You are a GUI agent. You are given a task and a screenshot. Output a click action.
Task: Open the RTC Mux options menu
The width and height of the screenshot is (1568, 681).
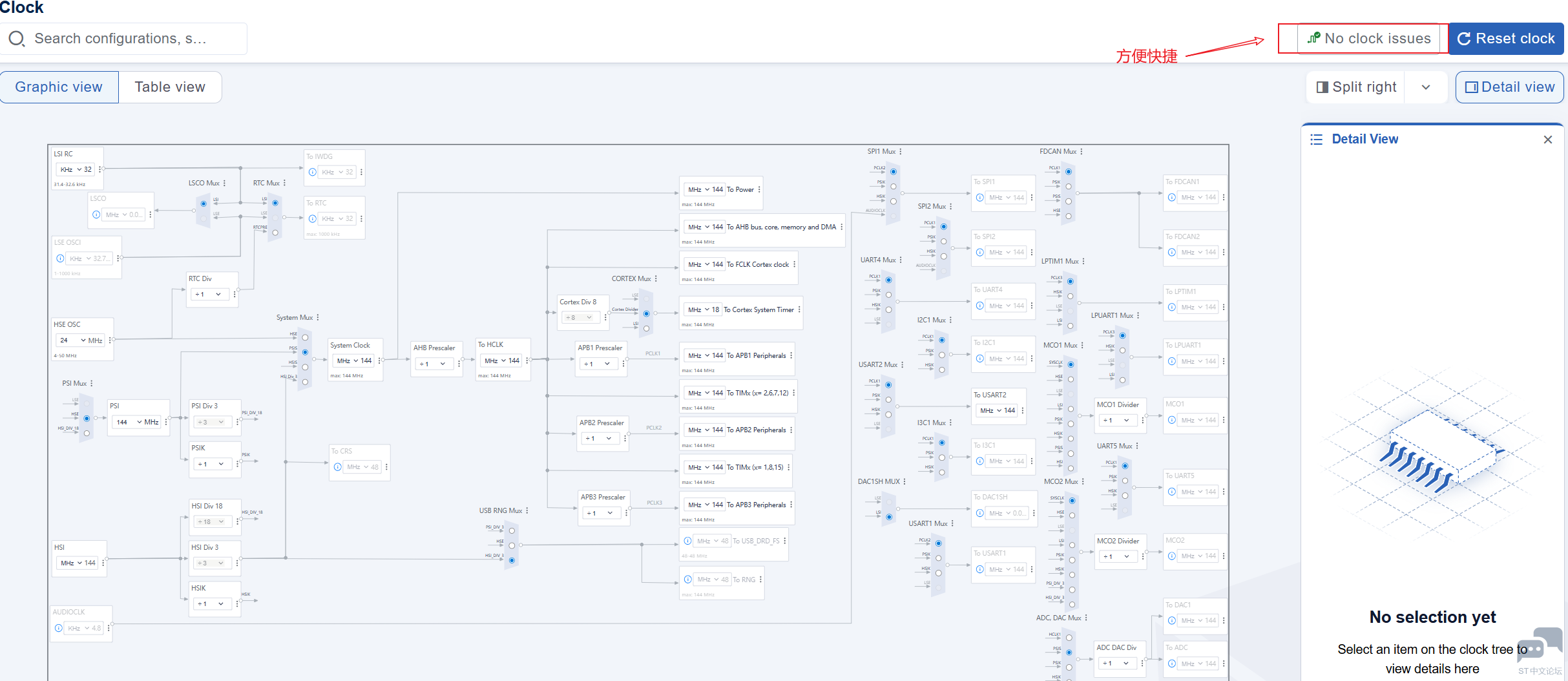(x=284, y=183)
